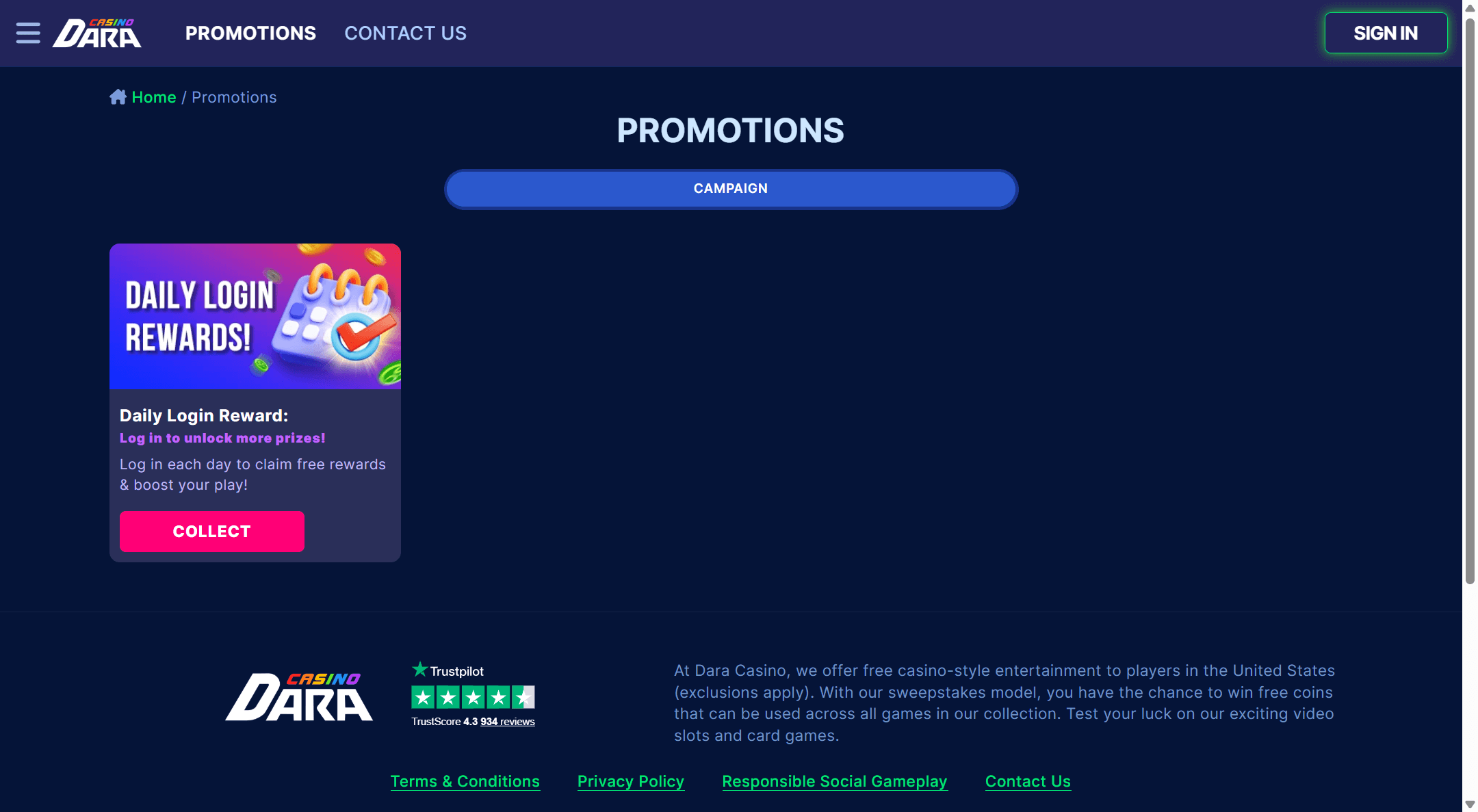This screenshot has height=812, width=1478.
Task: Open Responsible Social Gameplay link
Action: tap(834, 781)
